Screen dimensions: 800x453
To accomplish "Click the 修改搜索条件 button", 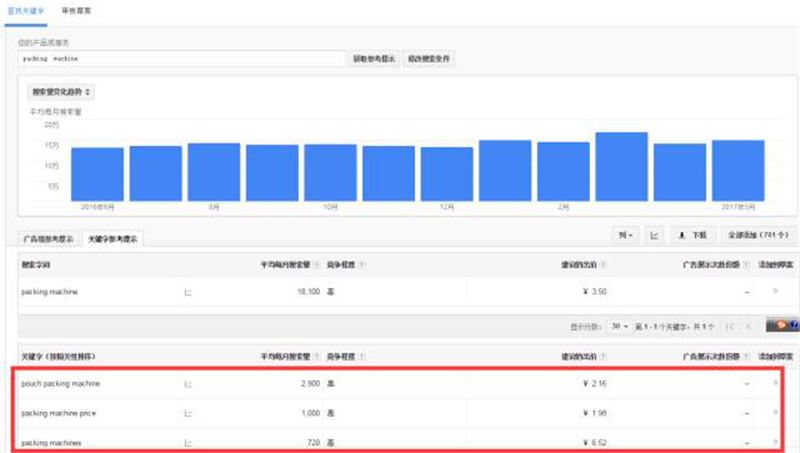I will pos(428,59).
